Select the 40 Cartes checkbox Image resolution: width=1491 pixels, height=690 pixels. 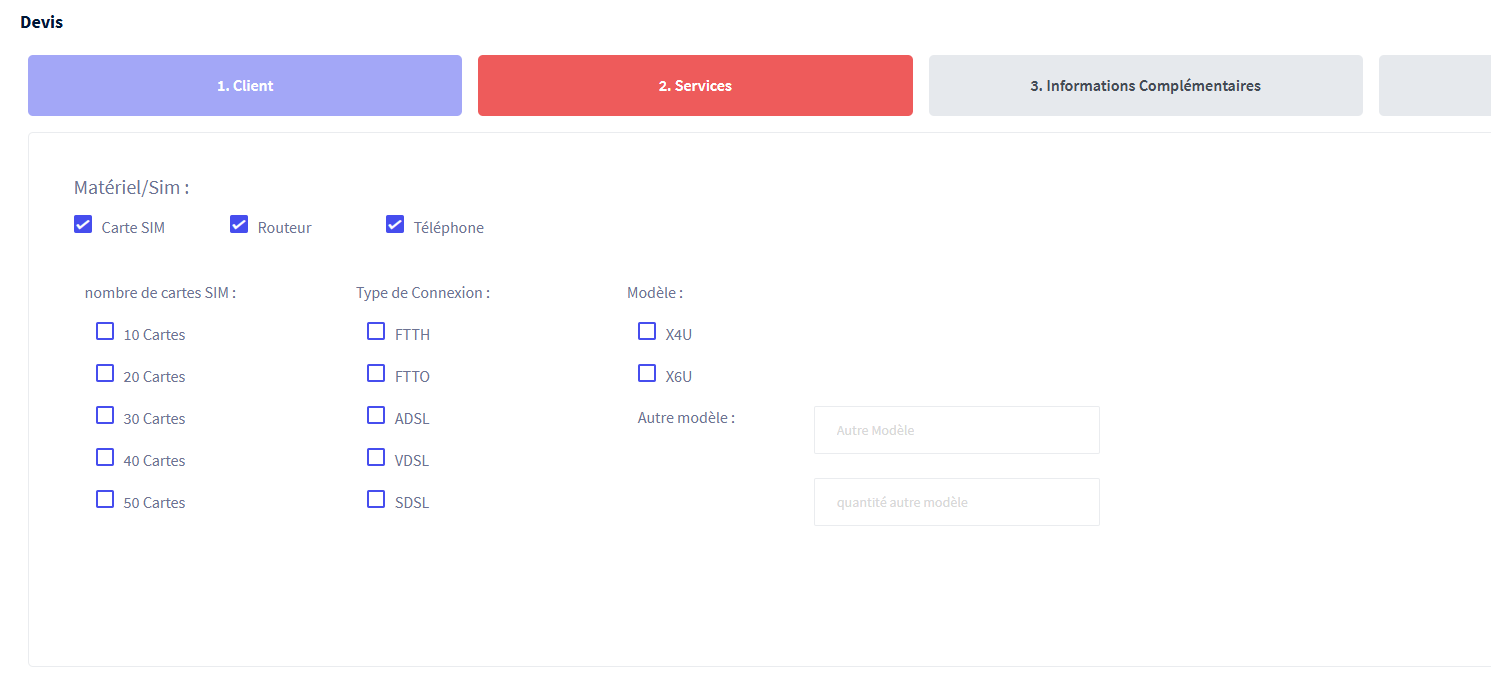(105, 457)
